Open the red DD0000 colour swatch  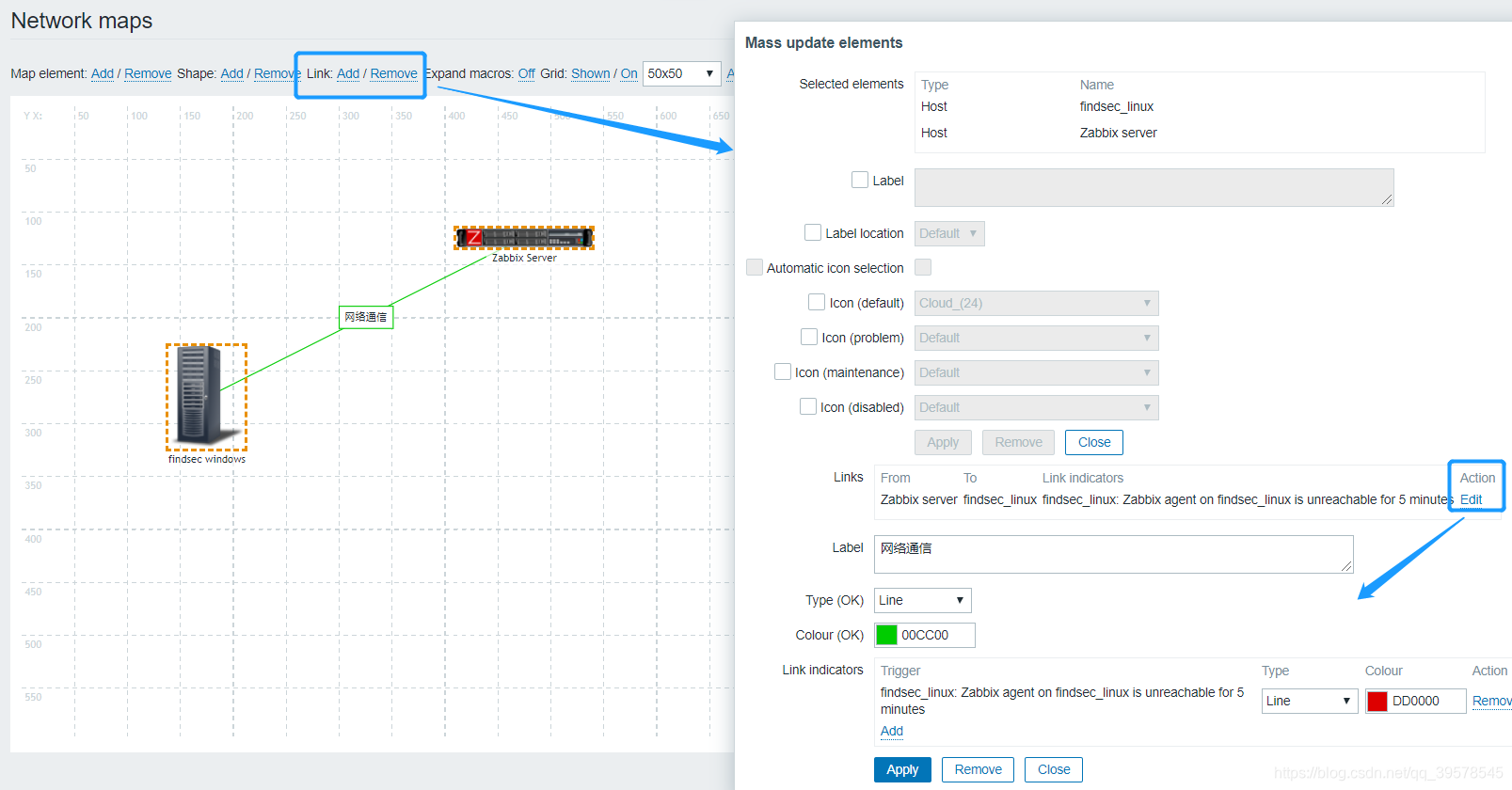point(1377,701)
